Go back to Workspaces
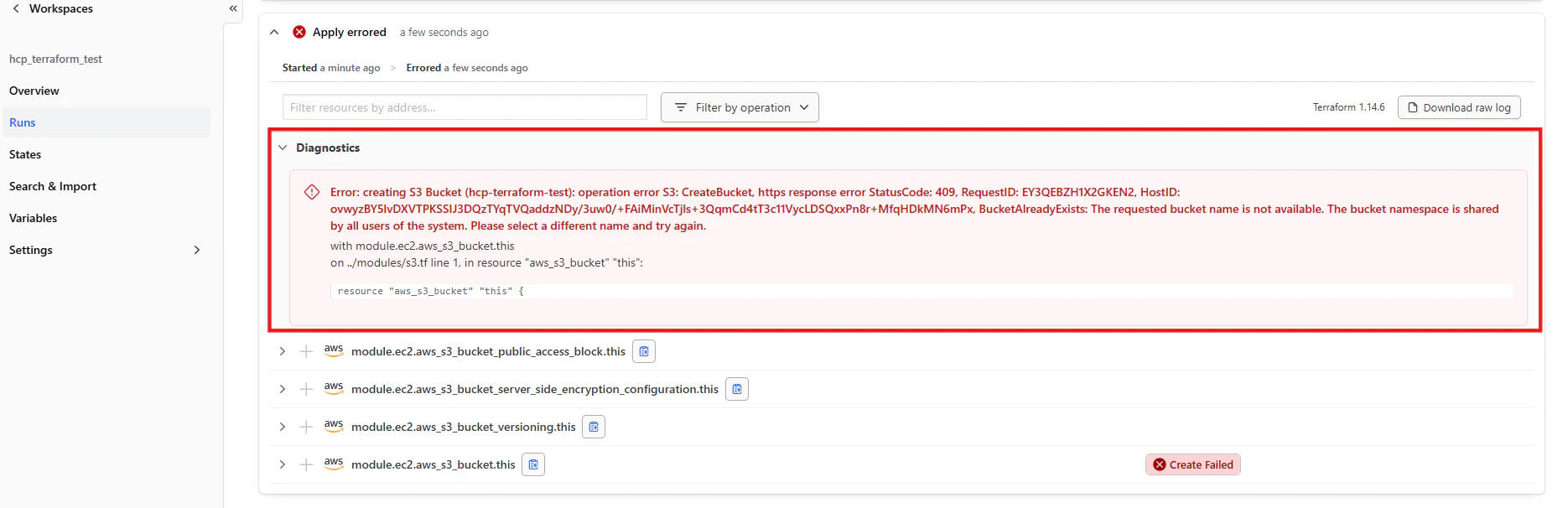The image size is (1568, 508). pos(52,8)
